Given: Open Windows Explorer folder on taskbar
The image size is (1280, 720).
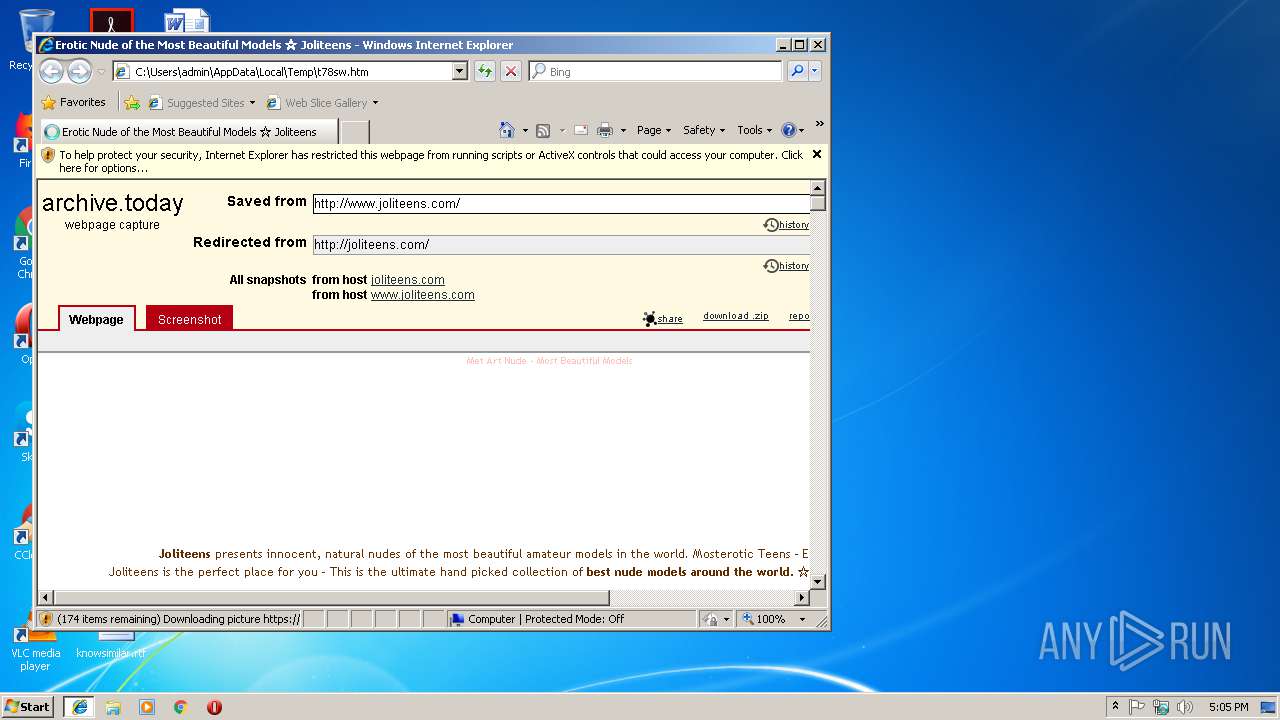Looking at the screenshot, I should coord(113,707).
